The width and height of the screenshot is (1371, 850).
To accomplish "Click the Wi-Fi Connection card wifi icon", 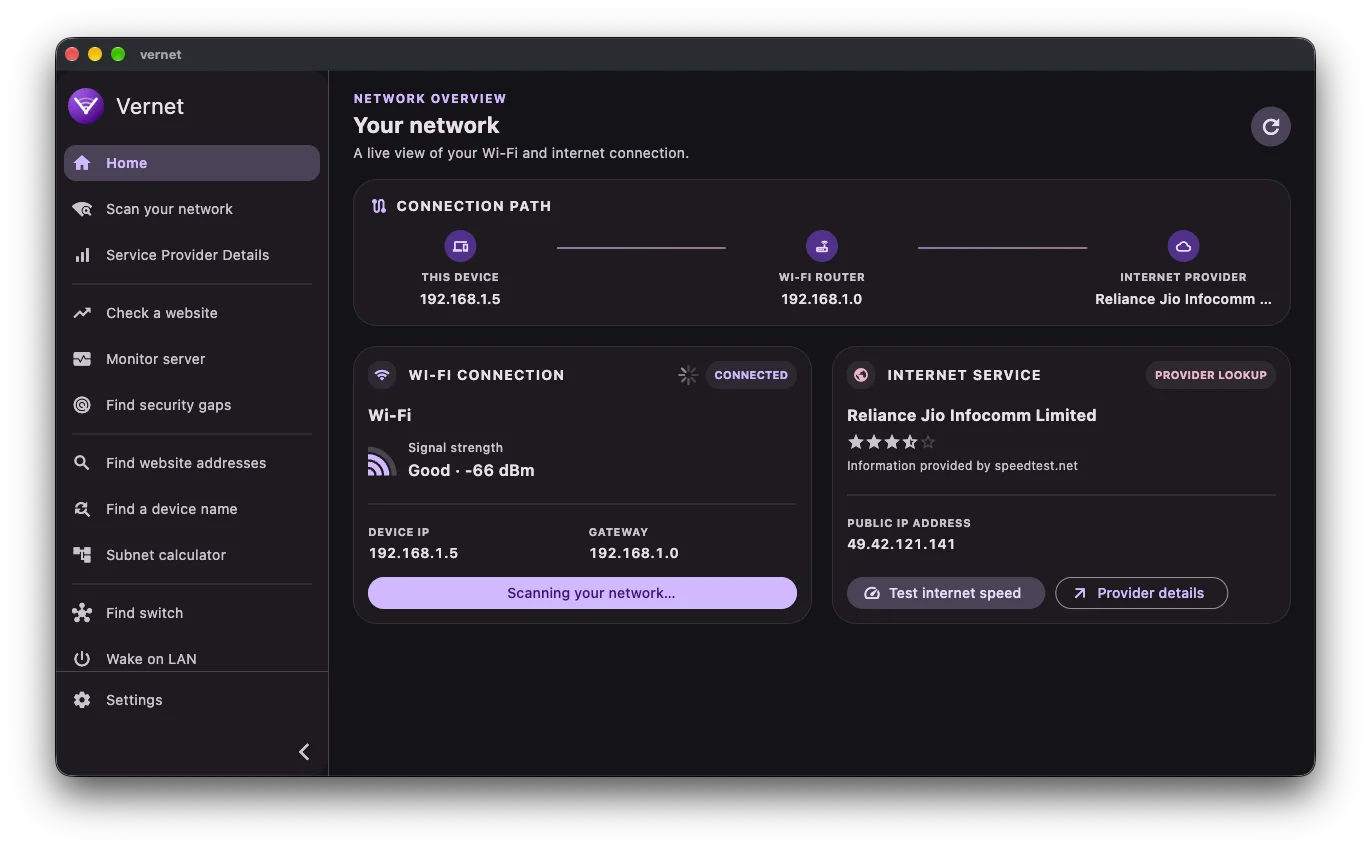I will (x=382, y=375).
